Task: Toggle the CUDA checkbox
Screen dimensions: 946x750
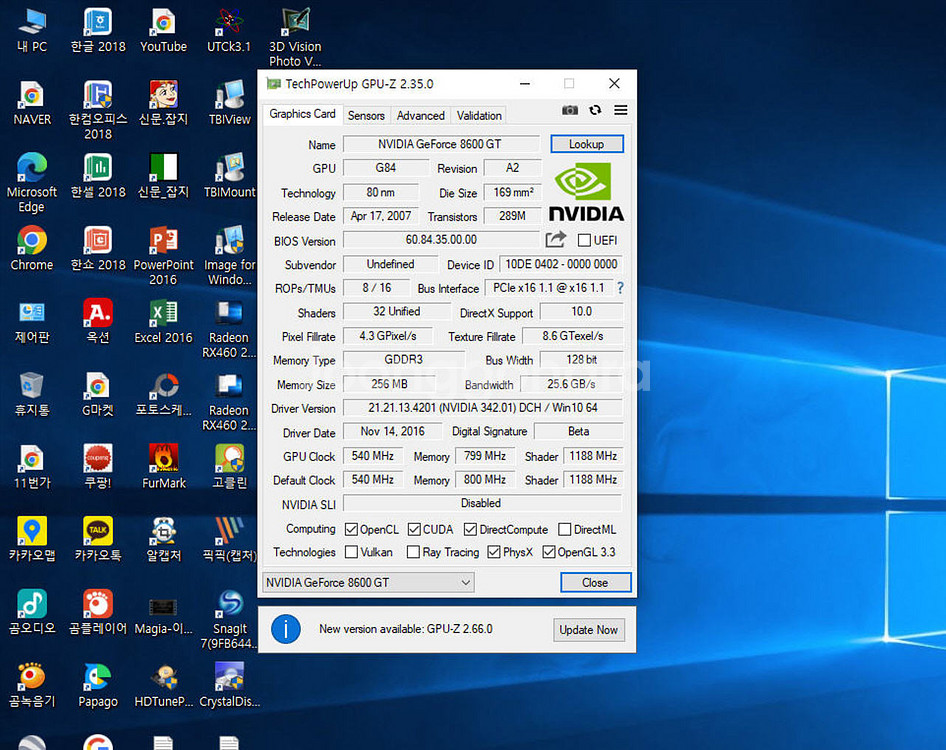Action: 414,529
